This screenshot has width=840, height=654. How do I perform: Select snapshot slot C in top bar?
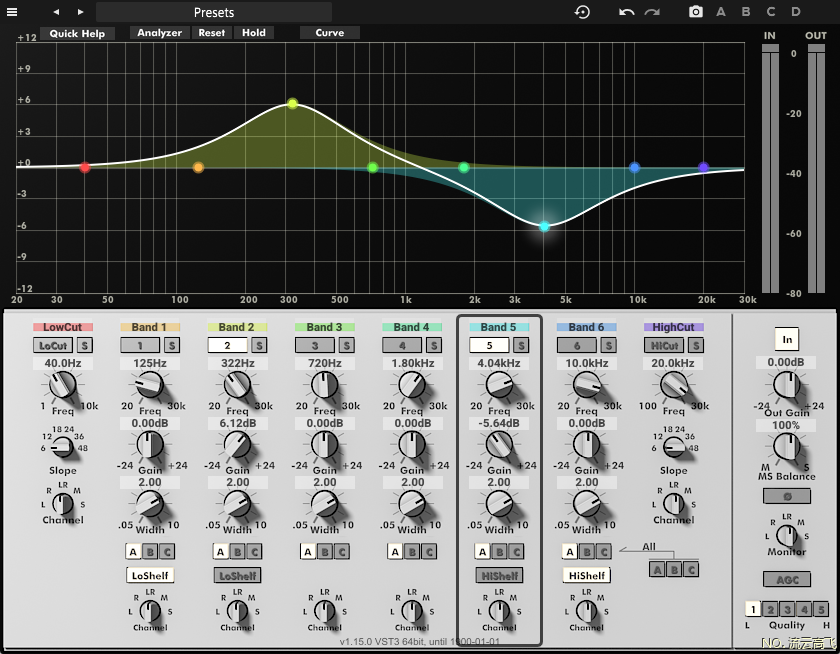[771, 11]
